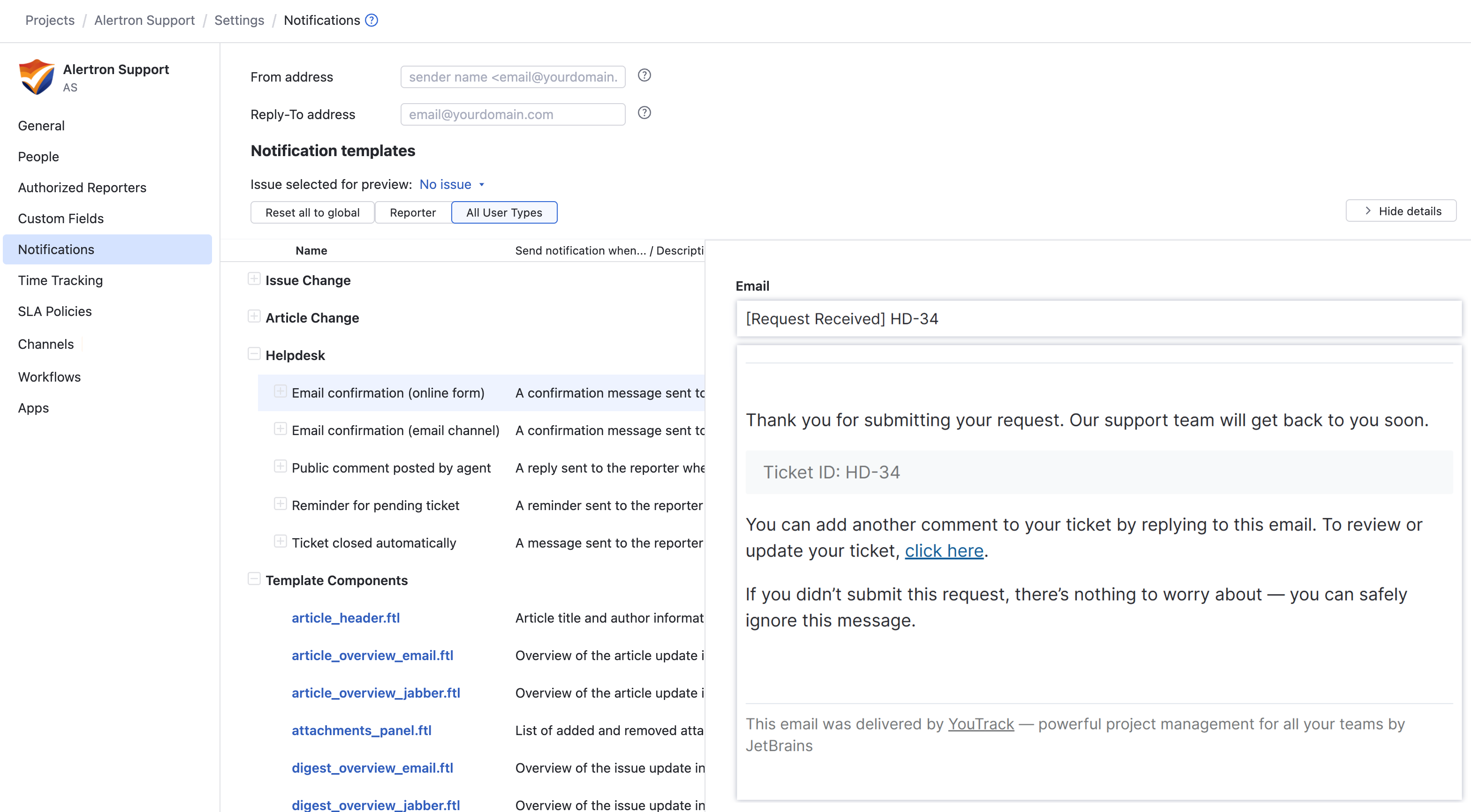
Task: Click the Alertron Support project title
Action: point(116,69)
